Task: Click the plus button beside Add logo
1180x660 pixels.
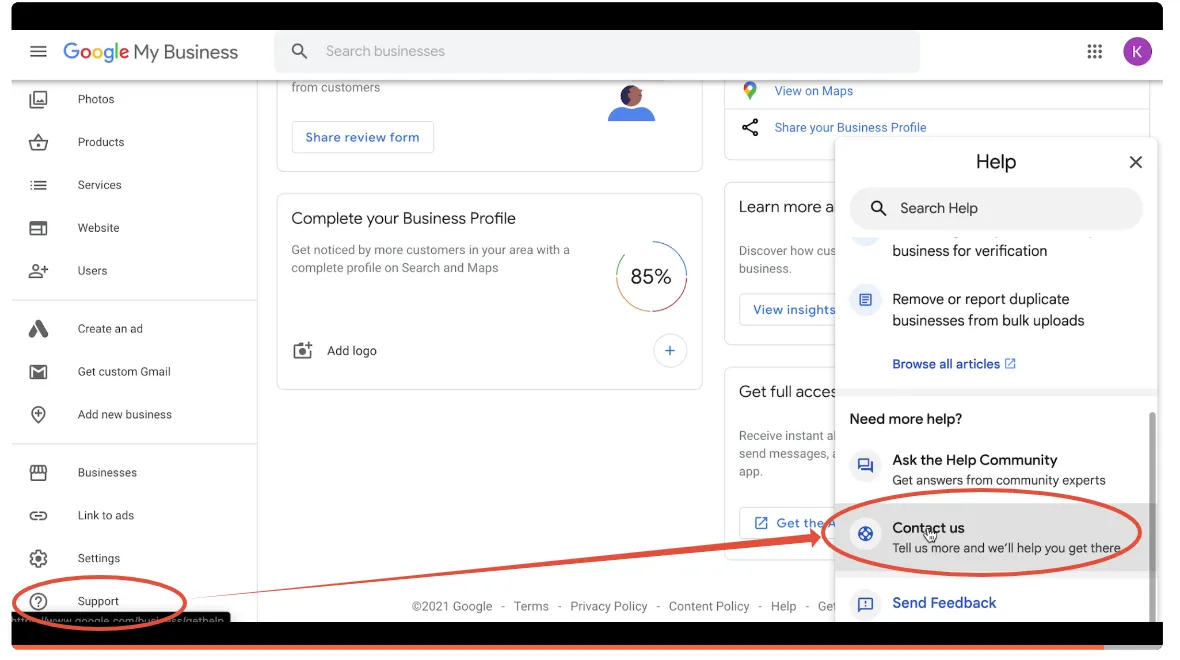Action: 670,351
